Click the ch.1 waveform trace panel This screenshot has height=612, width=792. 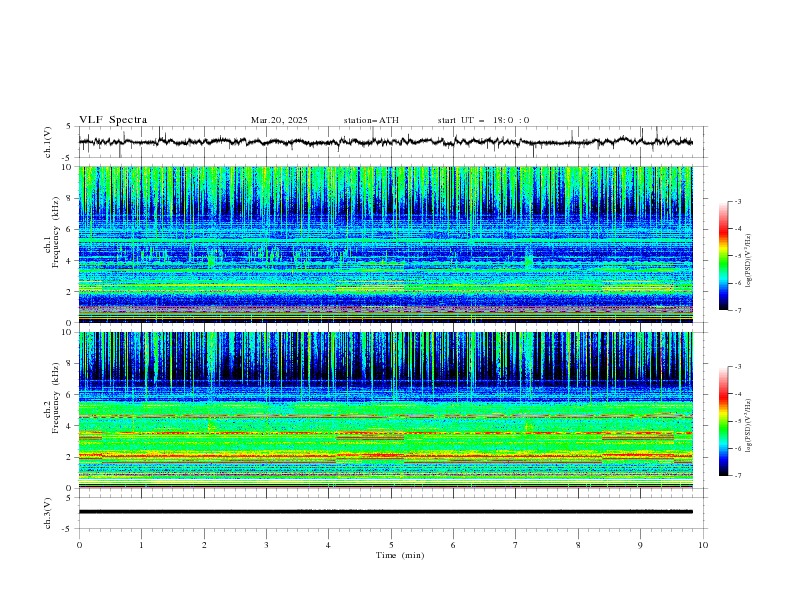pos(392,142)
